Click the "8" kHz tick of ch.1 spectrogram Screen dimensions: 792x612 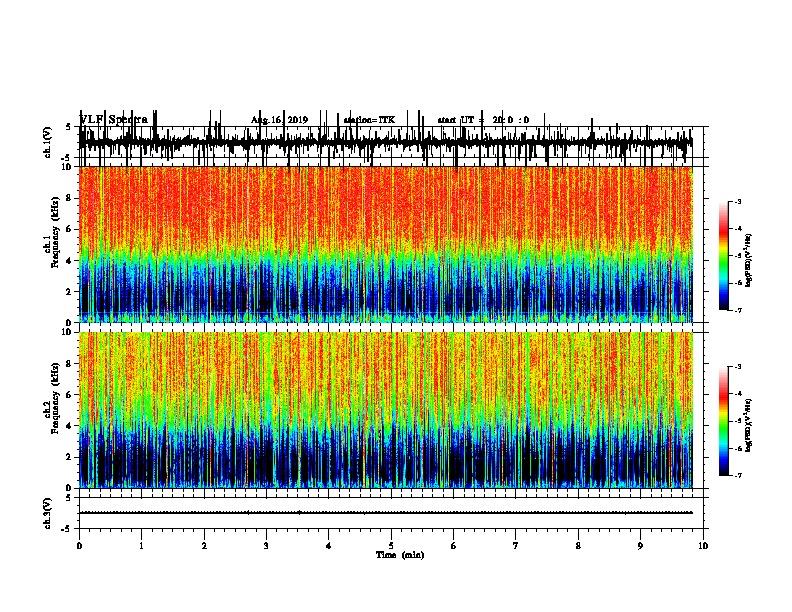point(70,198)
